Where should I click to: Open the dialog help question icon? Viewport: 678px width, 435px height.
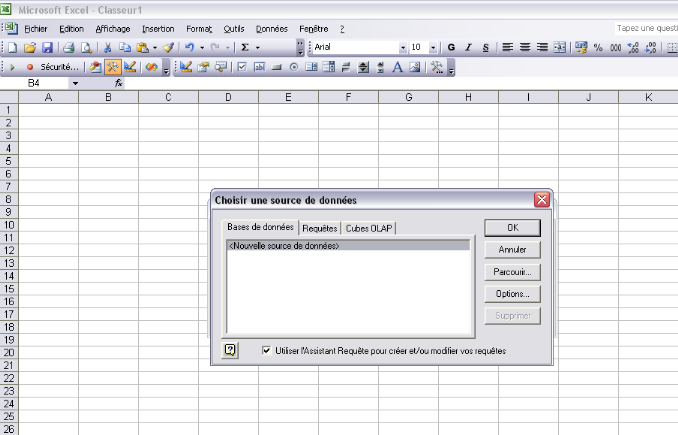point(230,350)
